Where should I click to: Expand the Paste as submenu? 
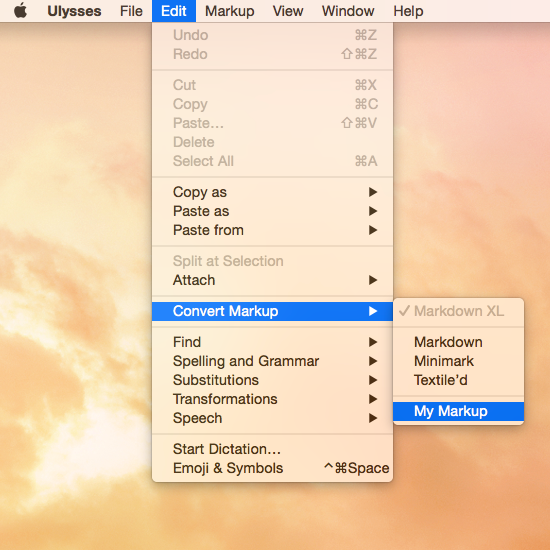pos(273,211)
